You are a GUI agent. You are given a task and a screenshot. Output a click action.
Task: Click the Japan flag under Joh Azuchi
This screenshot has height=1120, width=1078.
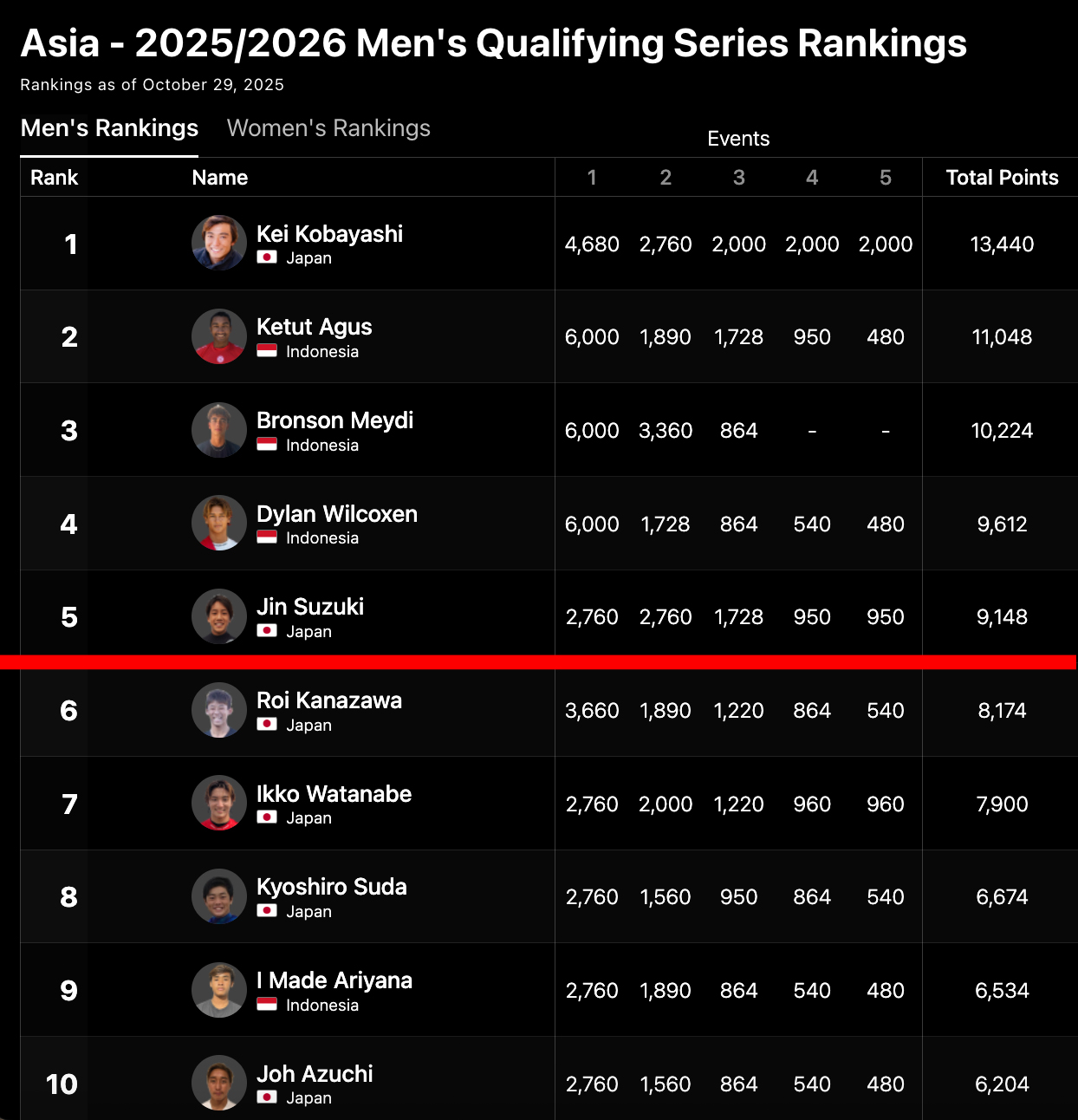(x=267, y=1097)
